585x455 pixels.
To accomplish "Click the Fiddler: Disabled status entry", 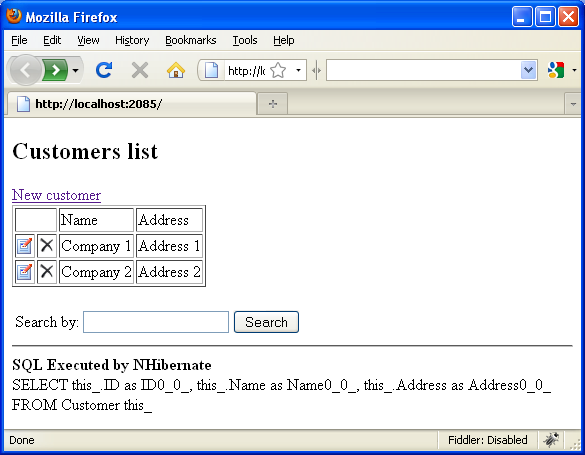I will (x=488, y=440).
